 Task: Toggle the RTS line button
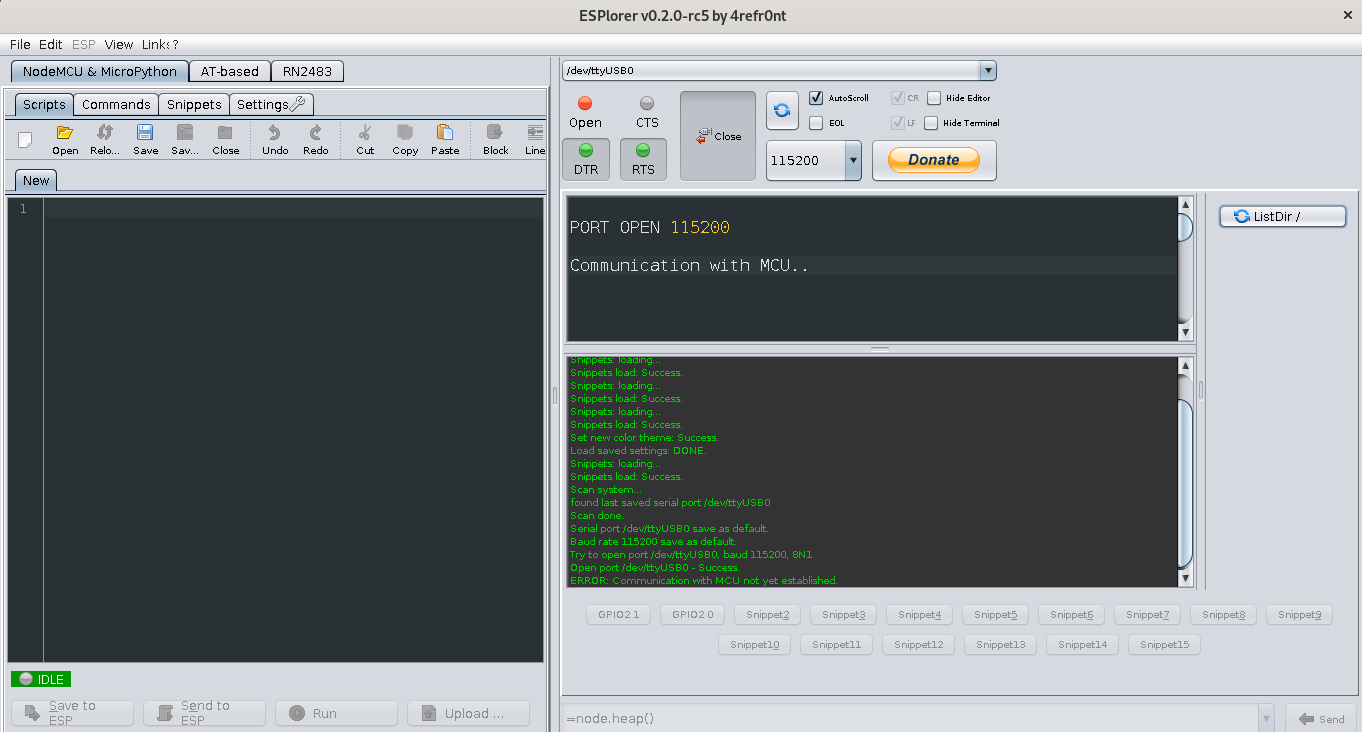[643, 160]
